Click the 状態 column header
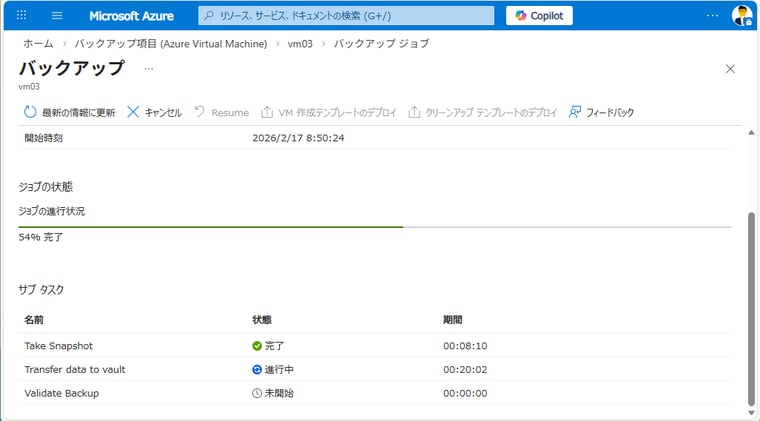 262,320
